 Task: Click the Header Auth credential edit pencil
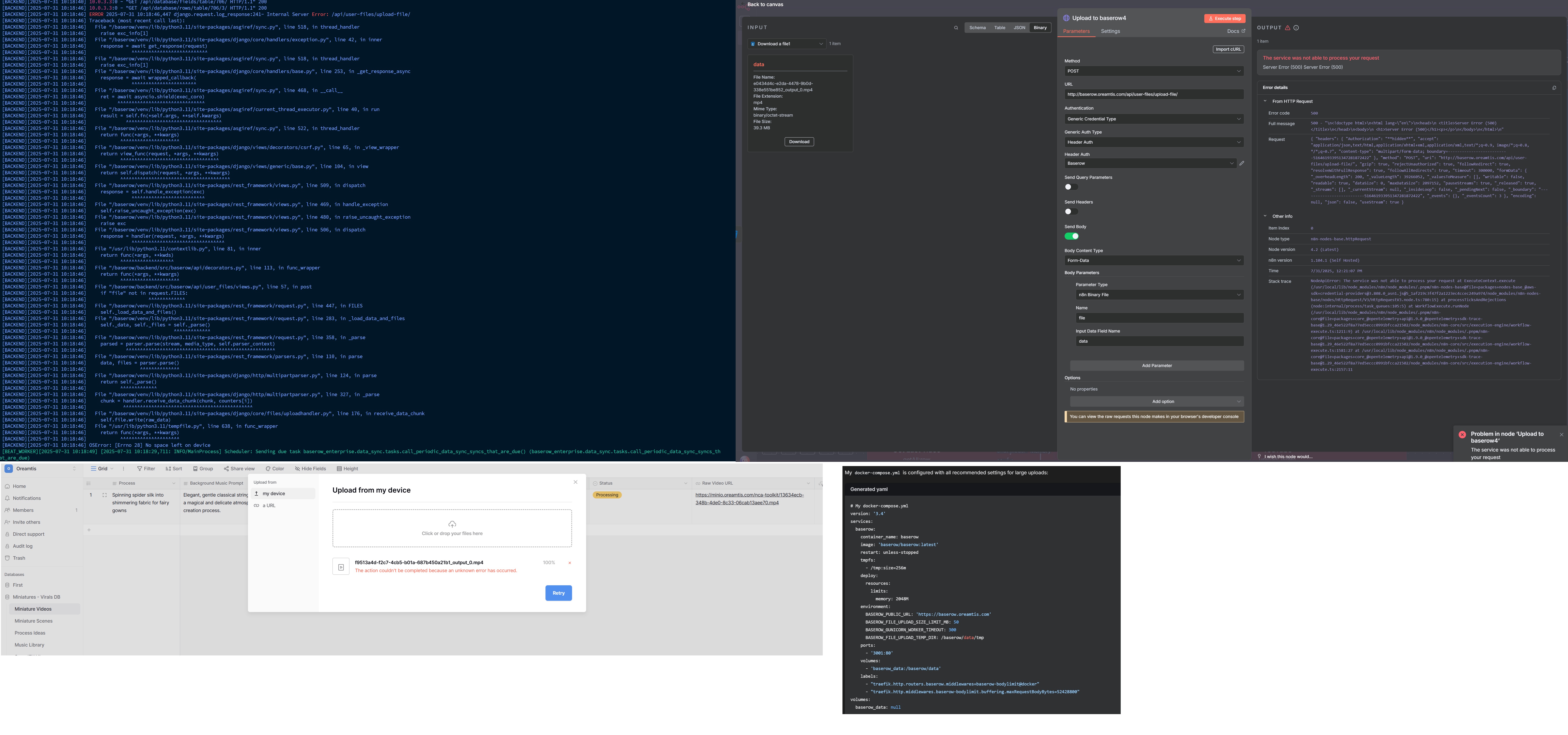[1242, 164]
